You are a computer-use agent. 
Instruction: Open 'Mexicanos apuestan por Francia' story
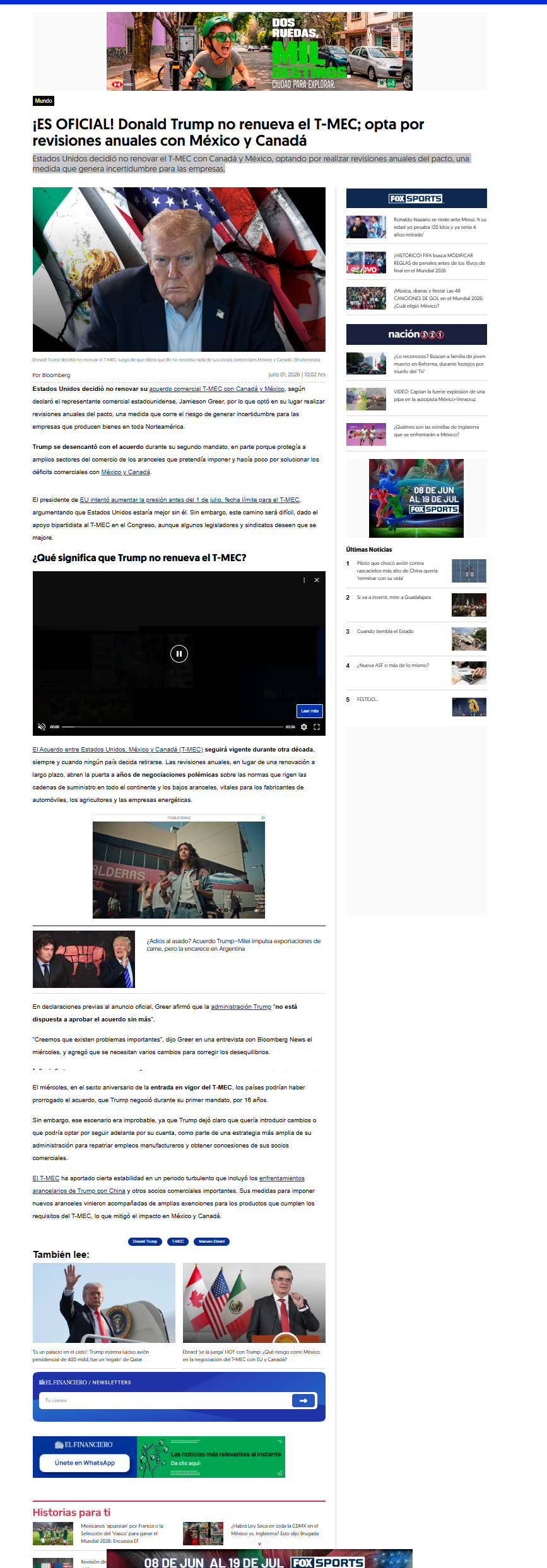point(122,1533)
